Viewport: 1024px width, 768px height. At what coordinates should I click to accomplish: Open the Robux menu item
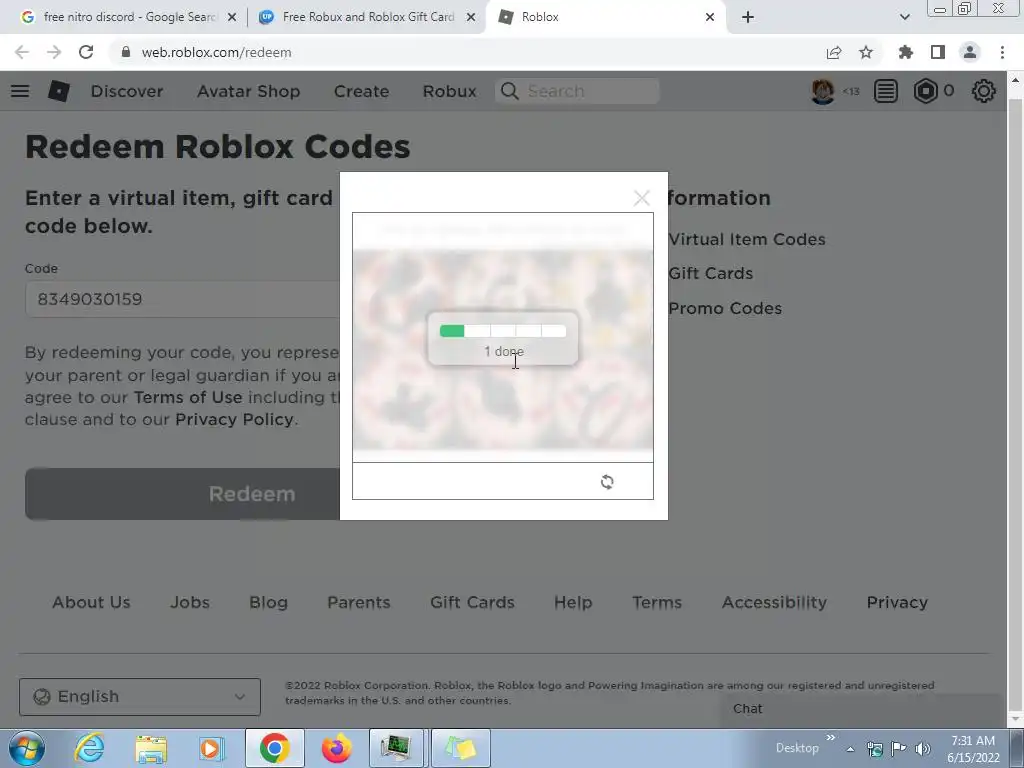click(449, 91)
